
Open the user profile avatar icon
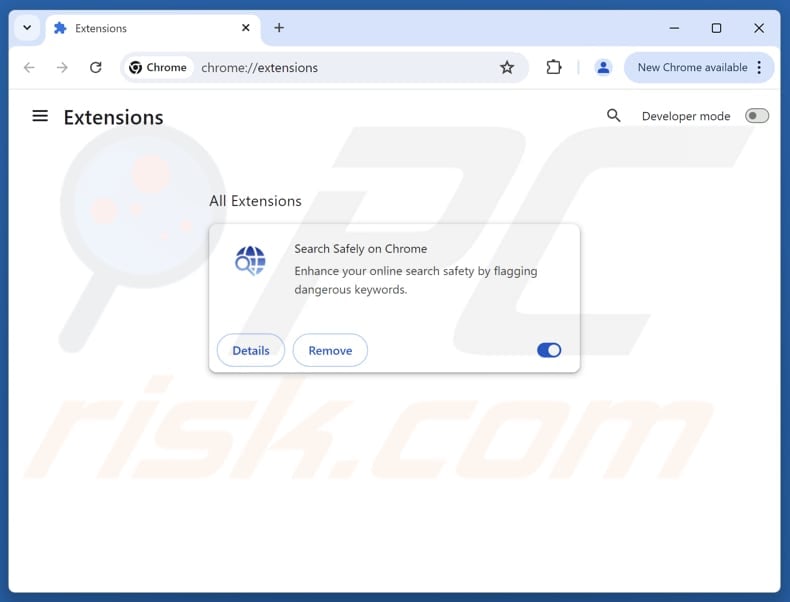(603, 67)
